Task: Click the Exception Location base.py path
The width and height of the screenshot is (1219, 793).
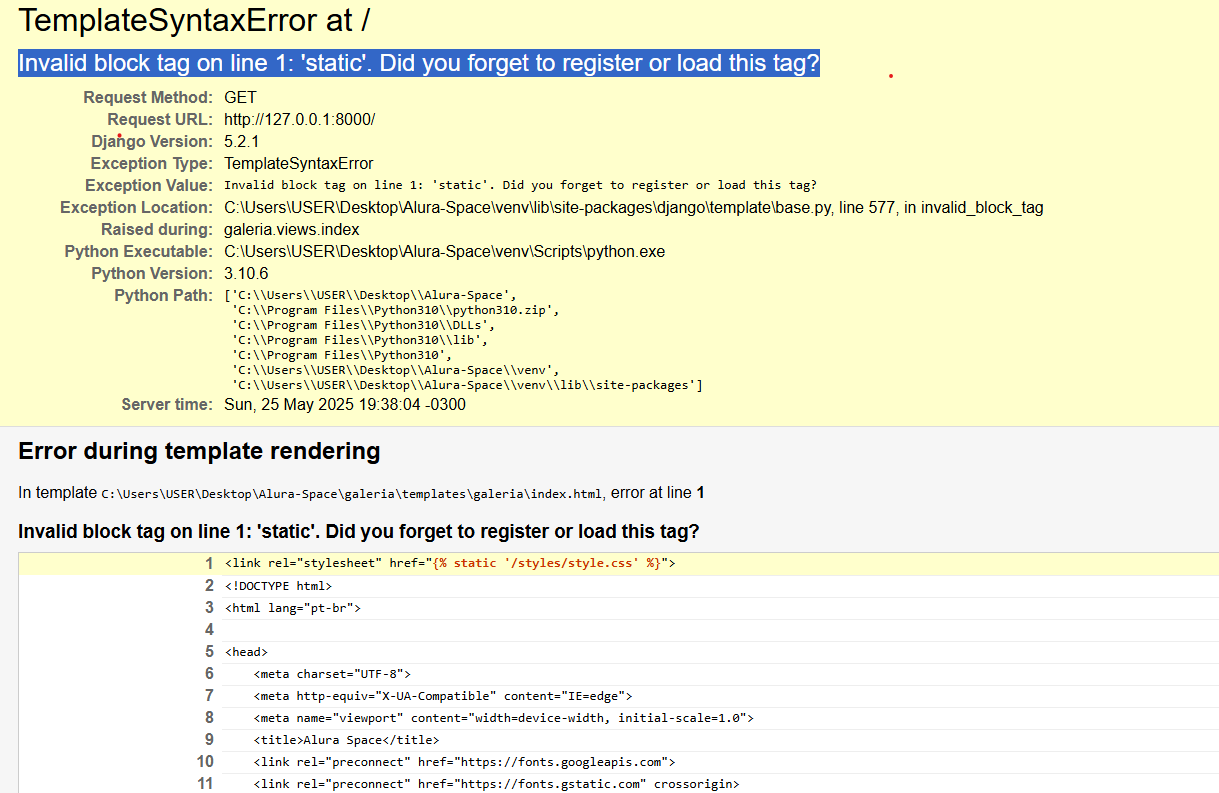Action: [633, 207]
